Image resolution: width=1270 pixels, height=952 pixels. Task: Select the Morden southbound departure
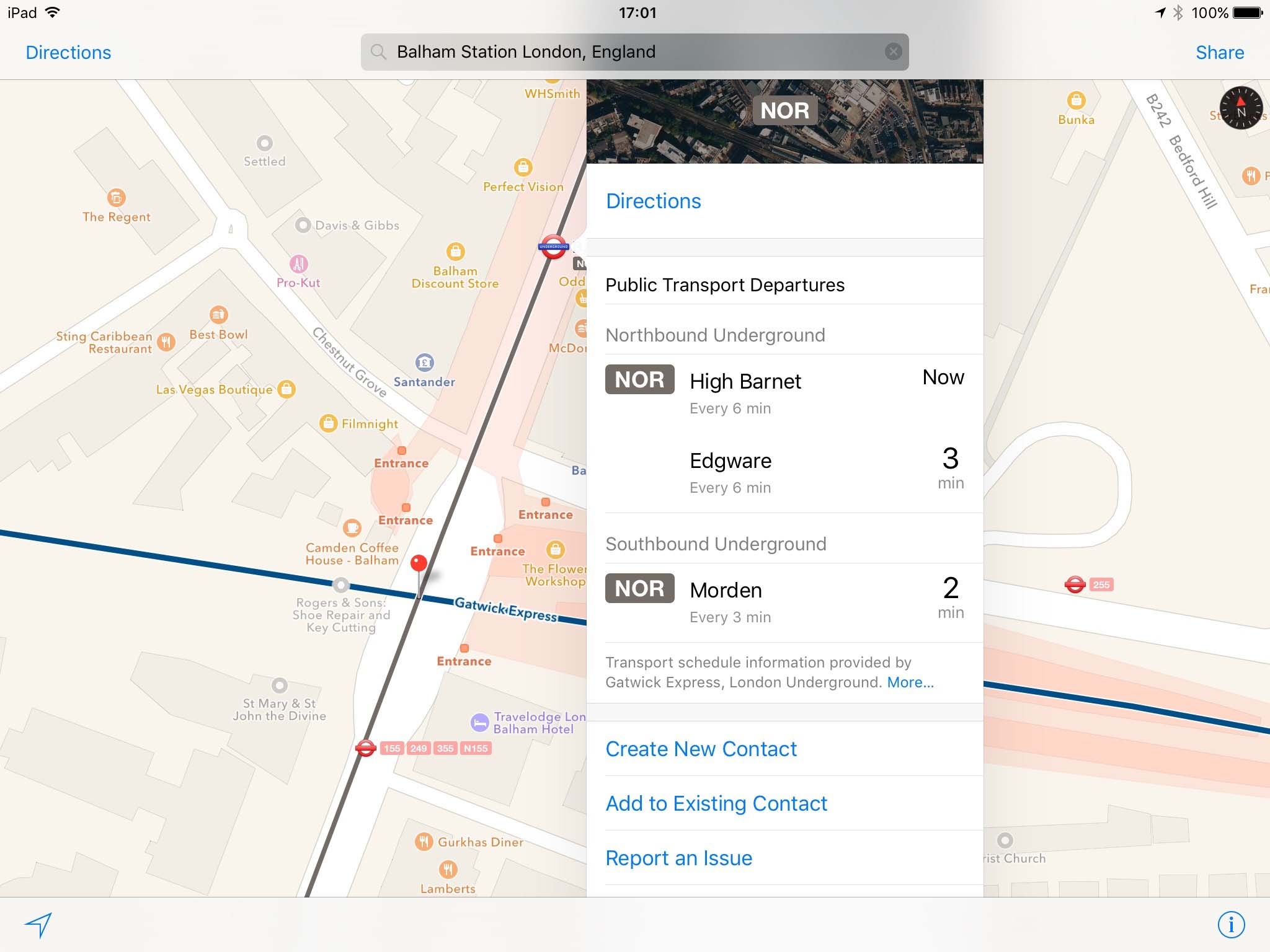click(x=784, y=602)
